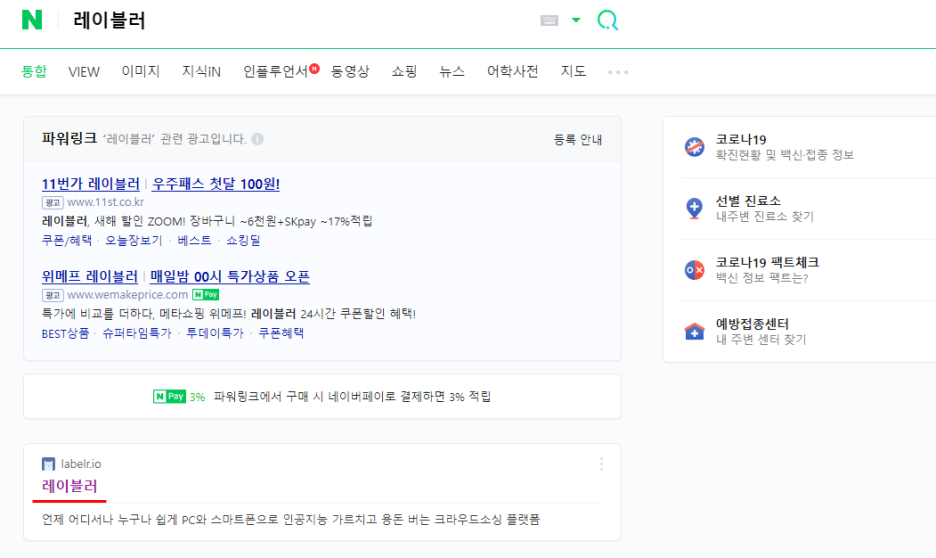This screenshot has width=936, height=558.
Task: Open the 어학사전 tab
Action: pyautogui.click(x=513, y=72)
